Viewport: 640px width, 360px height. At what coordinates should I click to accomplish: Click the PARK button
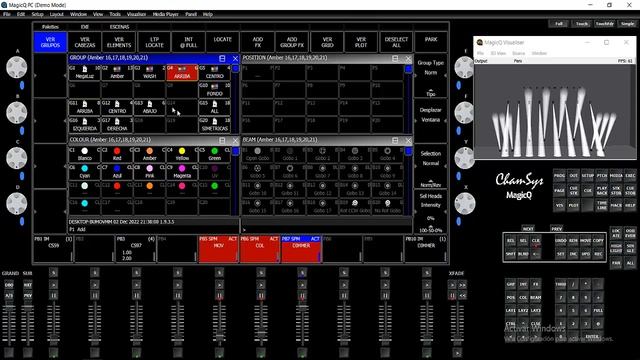click(x=431, y=42)
